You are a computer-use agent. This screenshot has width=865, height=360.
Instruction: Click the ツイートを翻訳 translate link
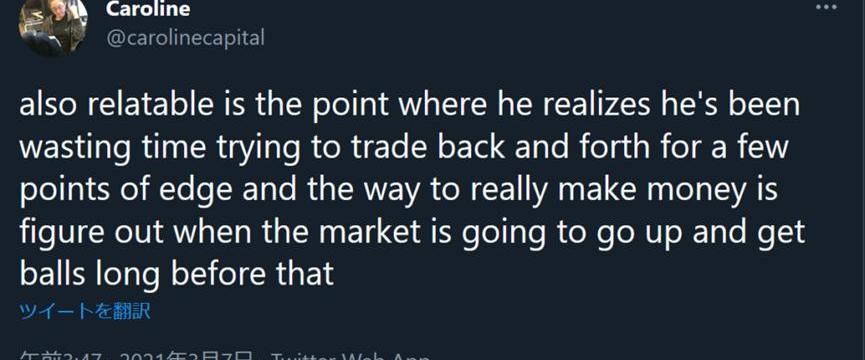point(84,311)
